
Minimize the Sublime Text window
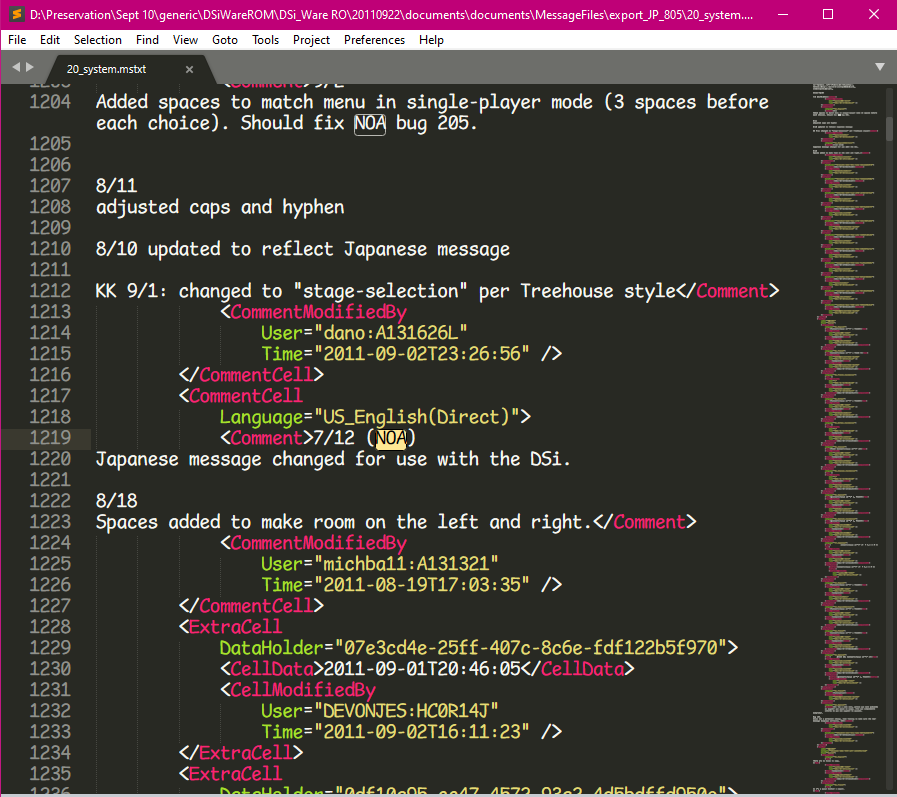(x=783, y=14)
